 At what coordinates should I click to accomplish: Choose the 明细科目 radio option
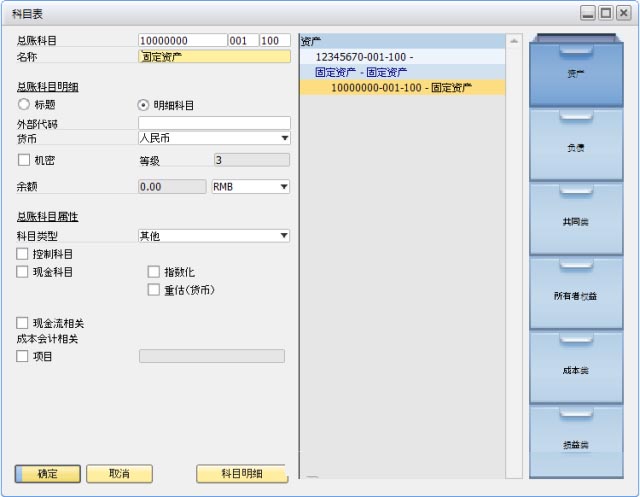[143, 104]
